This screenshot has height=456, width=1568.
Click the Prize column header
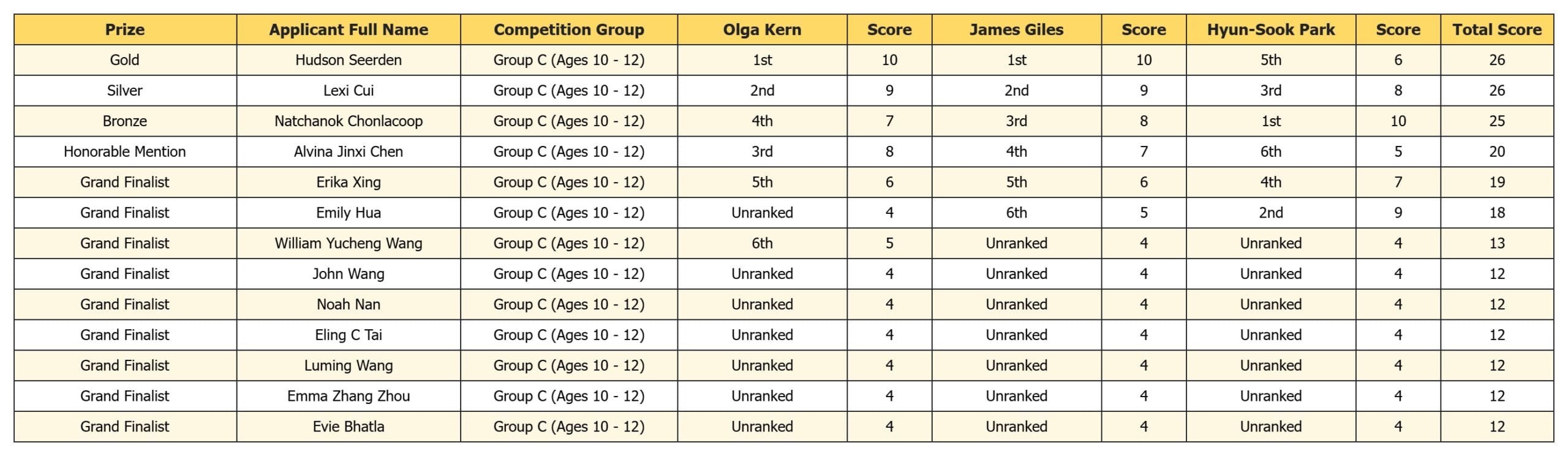pyautogui.click(x=125, y=29)
